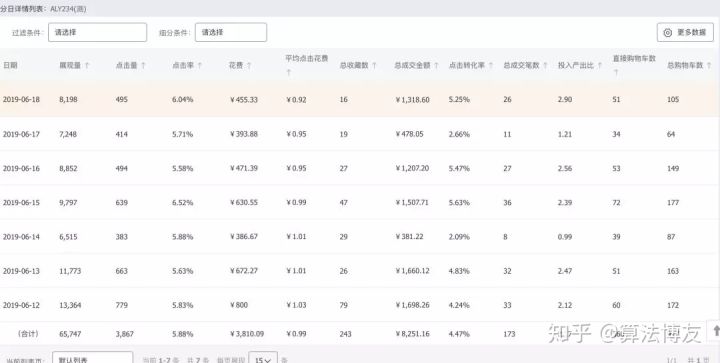This screenshot has height=363, width=720.
Task: Click total cost ¥3,810.09
Action: [x=247, y=334]
